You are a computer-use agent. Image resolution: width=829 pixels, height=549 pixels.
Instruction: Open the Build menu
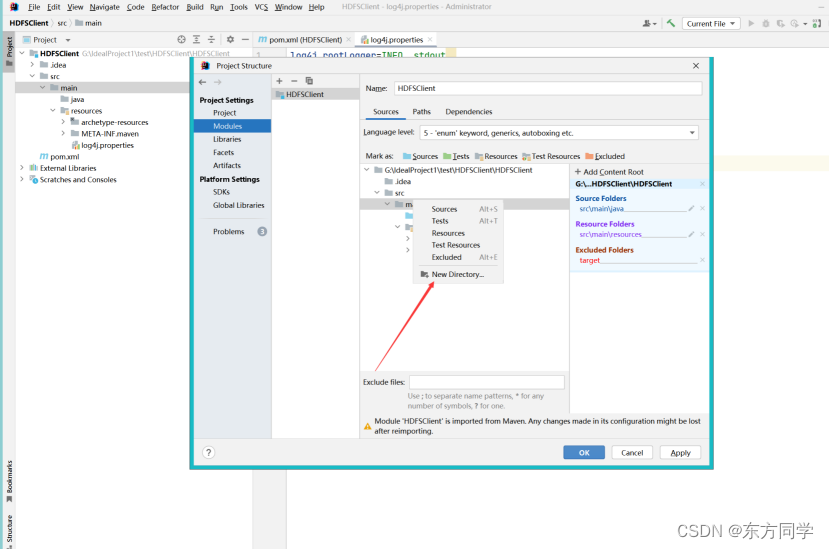(x=195, y=7)
